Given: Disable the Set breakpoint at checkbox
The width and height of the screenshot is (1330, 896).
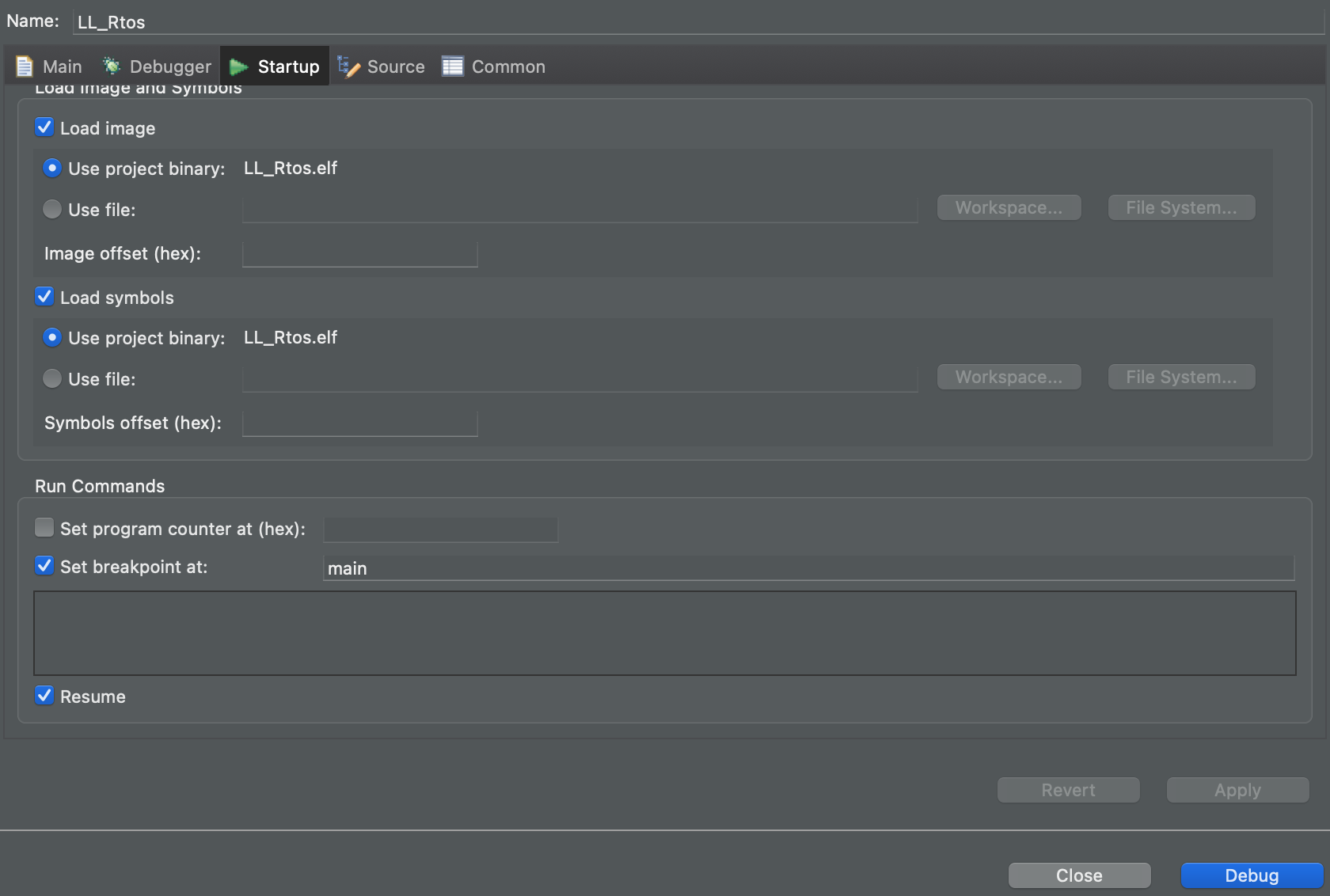Looking at the screenshot, I should pos(44,566).
